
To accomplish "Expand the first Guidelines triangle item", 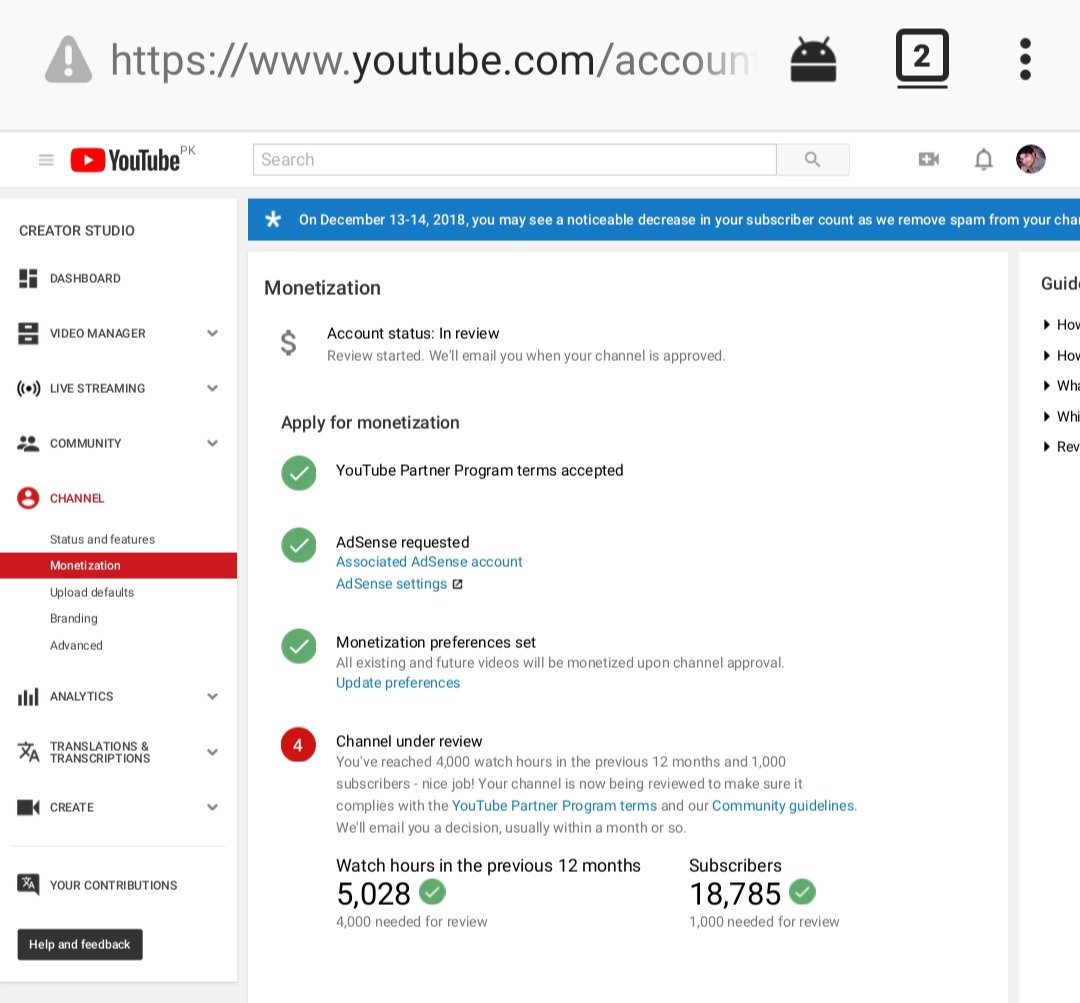I will (1047, 324).
